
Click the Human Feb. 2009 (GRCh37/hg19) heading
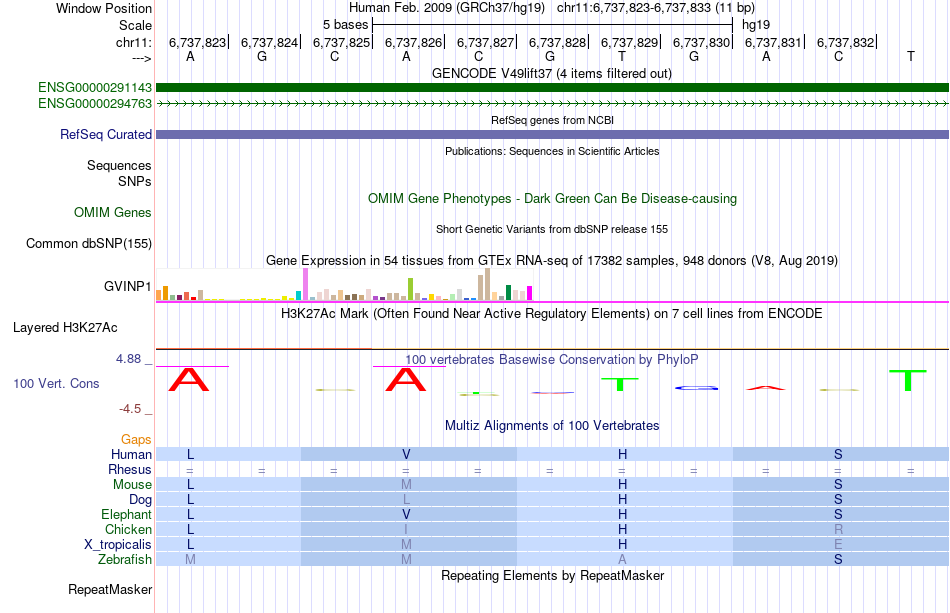447,8
